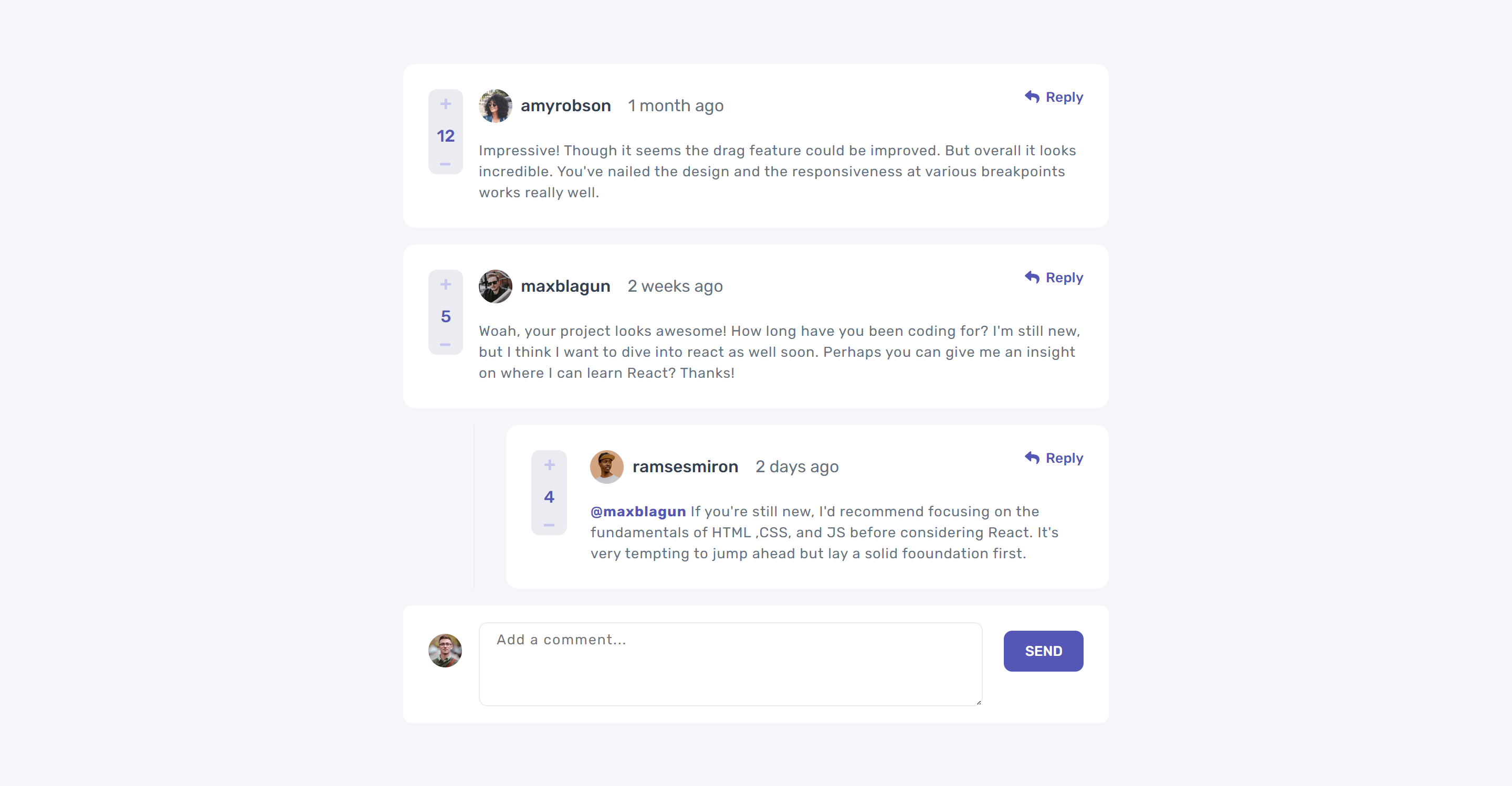Screen dimensions: 1512x786
Task: Click the score 12 on amyrobson's comment
Action: pos(446,136)
